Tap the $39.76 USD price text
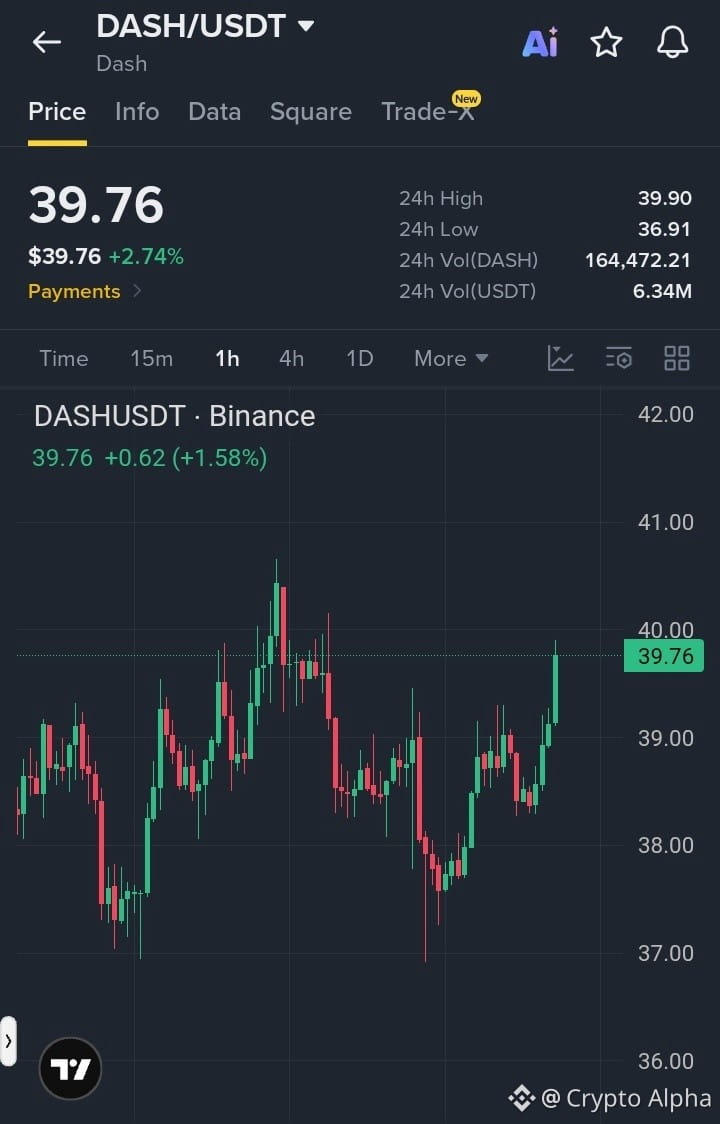Viewport: 720px width, 1124px height. coord(65,257)
